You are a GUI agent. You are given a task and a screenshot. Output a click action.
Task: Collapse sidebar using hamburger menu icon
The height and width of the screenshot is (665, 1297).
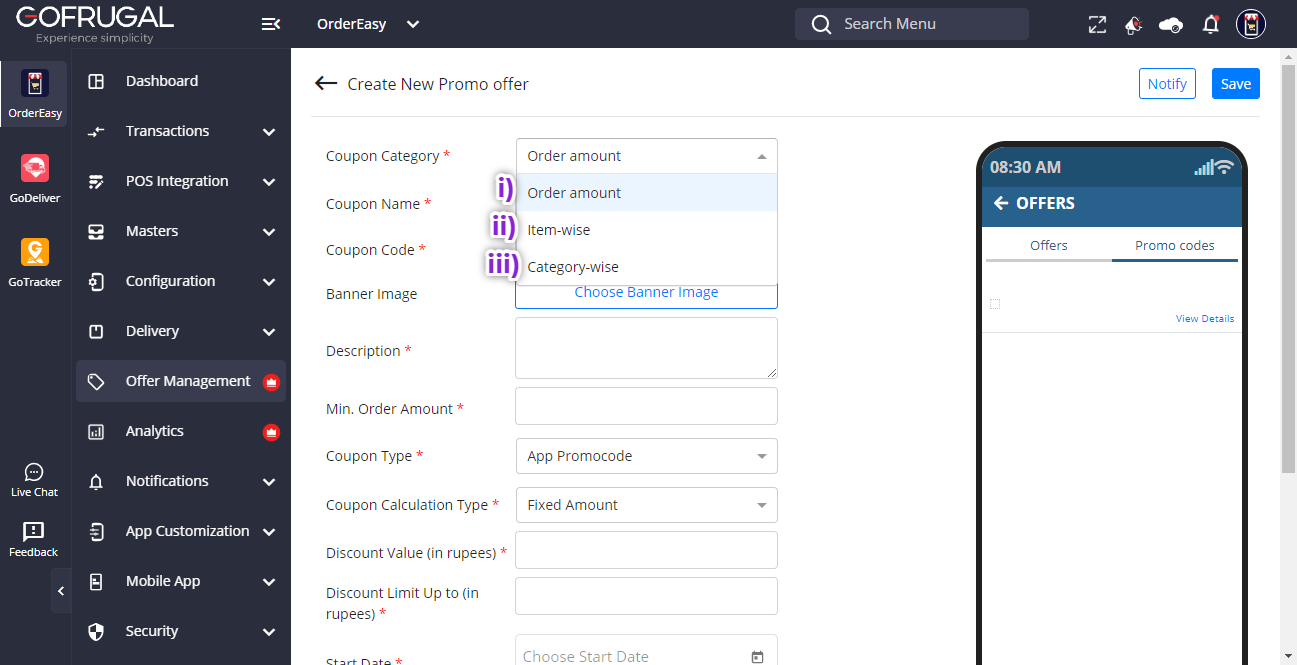(270, 24)
